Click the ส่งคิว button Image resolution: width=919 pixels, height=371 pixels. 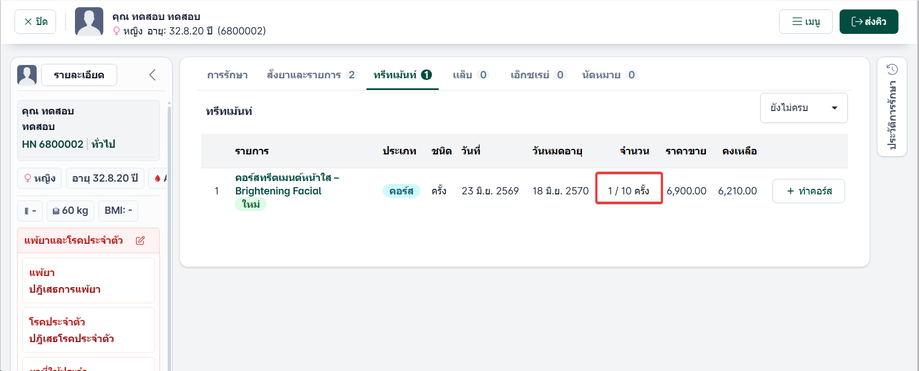869,22
